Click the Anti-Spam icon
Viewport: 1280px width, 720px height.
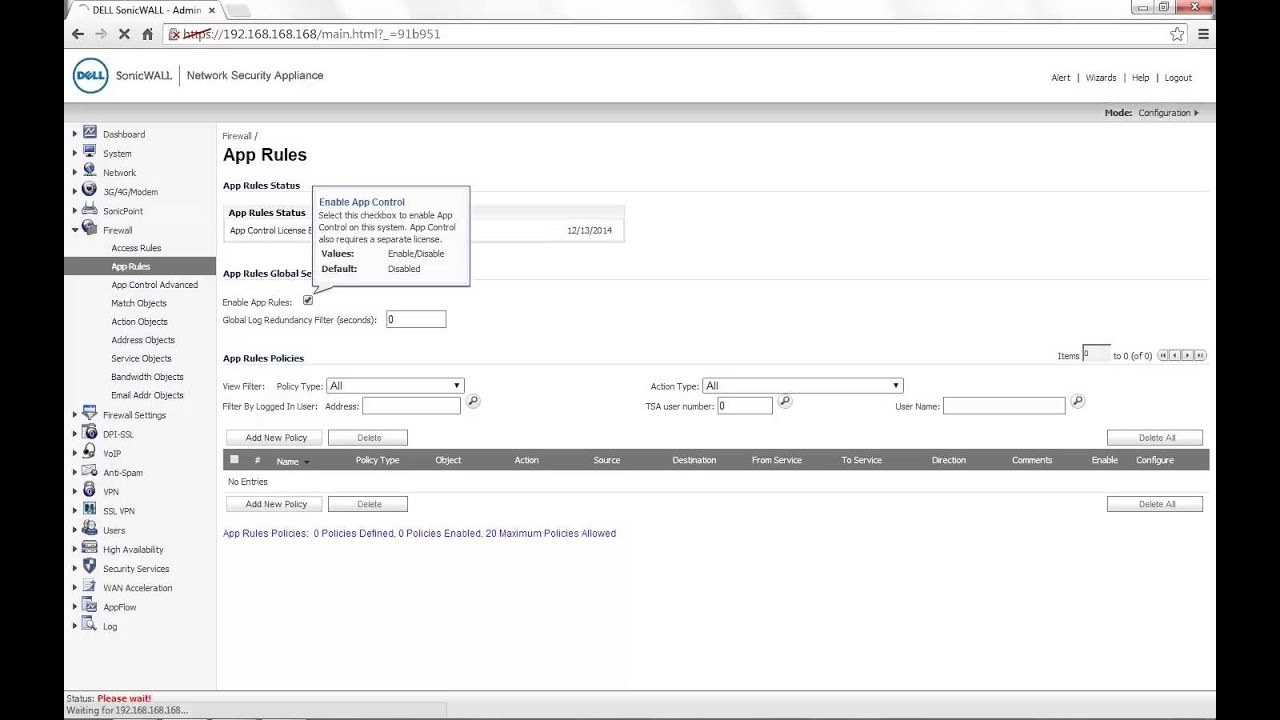click(x=90, y=471)
